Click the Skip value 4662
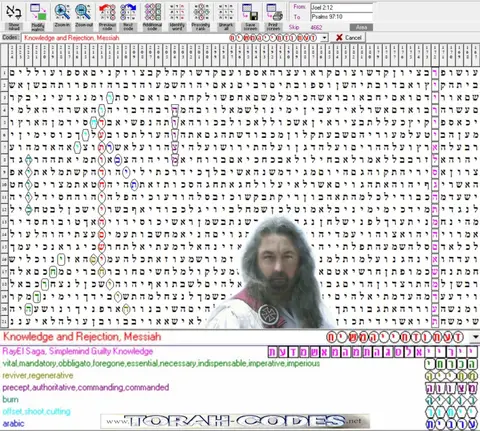Screen dimensions: 480x431 pos(316,27)
